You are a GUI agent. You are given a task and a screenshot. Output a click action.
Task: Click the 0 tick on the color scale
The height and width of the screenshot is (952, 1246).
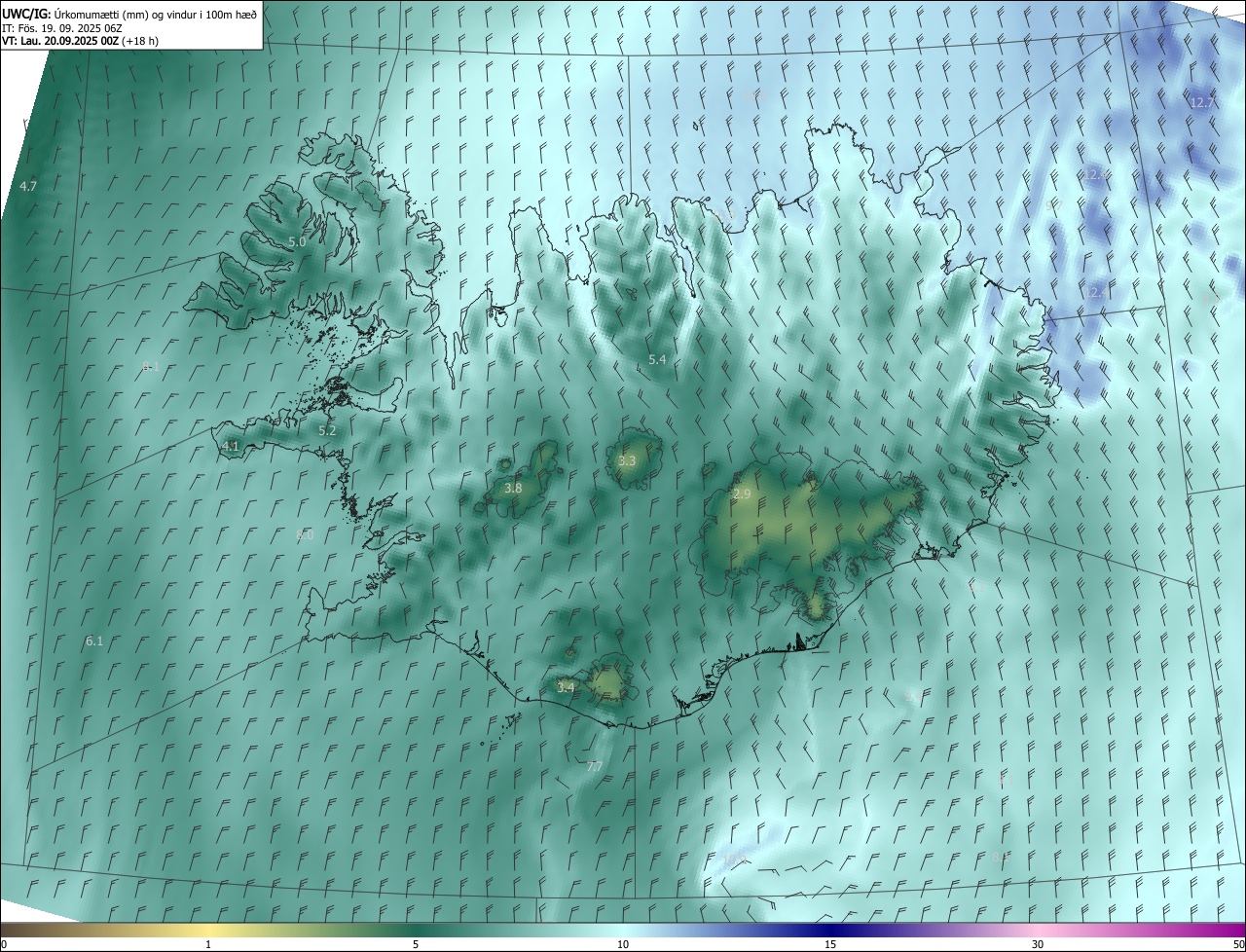click(4, 944)
